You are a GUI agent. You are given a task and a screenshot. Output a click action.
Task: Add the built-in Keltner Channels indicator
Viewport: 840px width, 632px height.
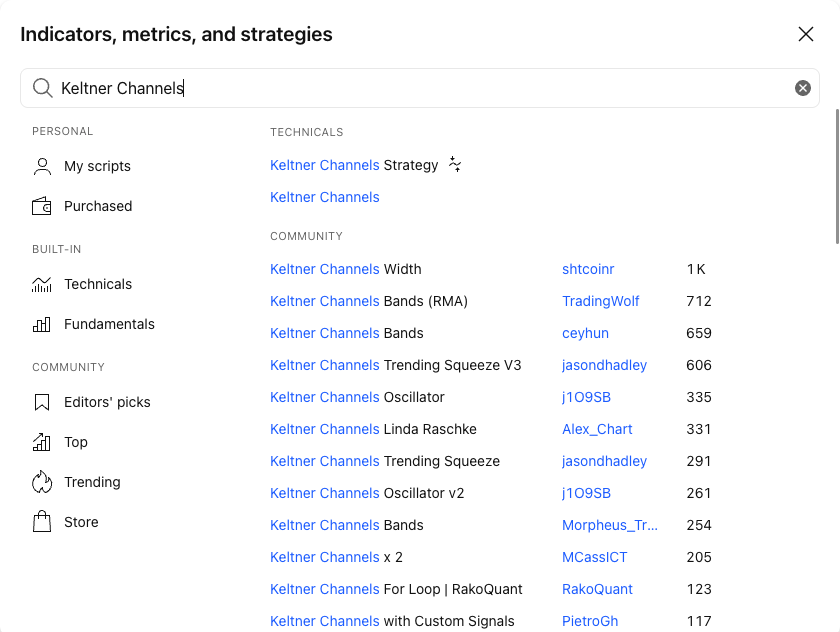pos(325,197)
